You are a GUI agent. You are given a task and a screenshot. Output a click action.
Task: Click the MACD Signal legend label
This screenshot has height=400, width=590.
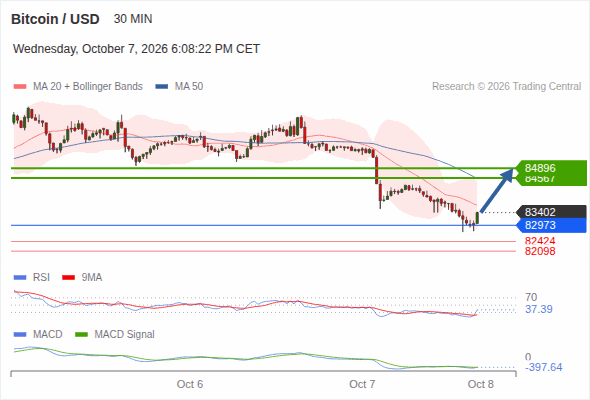coord(125,335)
